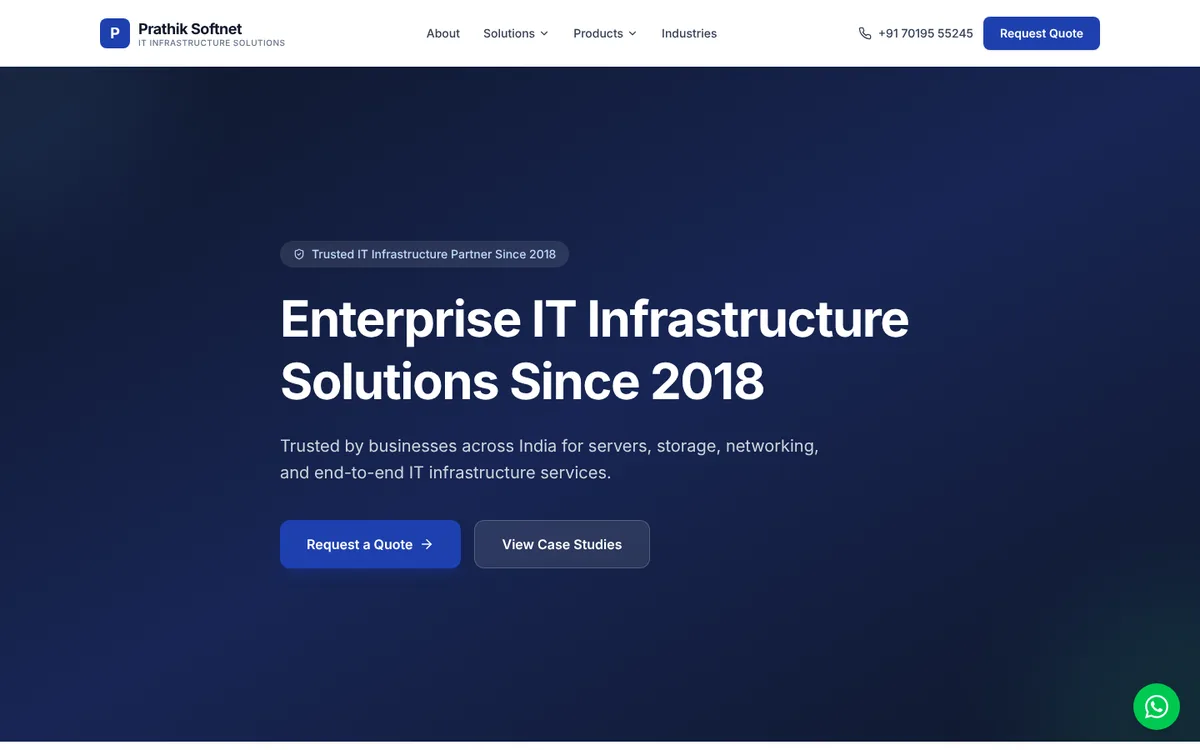This screenshot has height=750, width=1200.
Task: Open the Products menu
Action: 605,33
